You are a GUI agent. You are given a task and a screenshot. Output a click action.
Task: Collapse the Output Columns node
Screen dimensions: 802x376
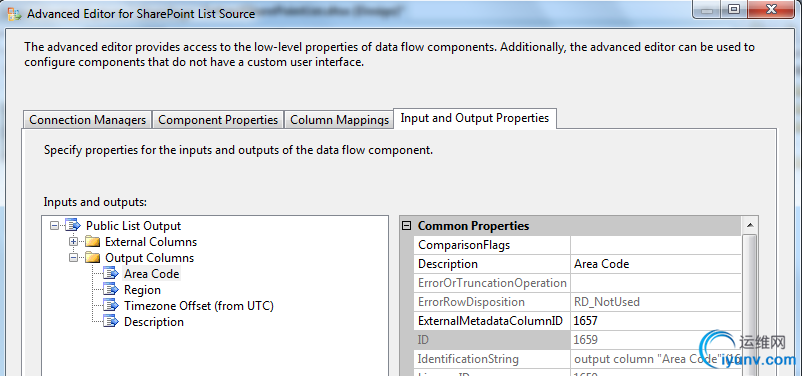(x=73, y=257)
